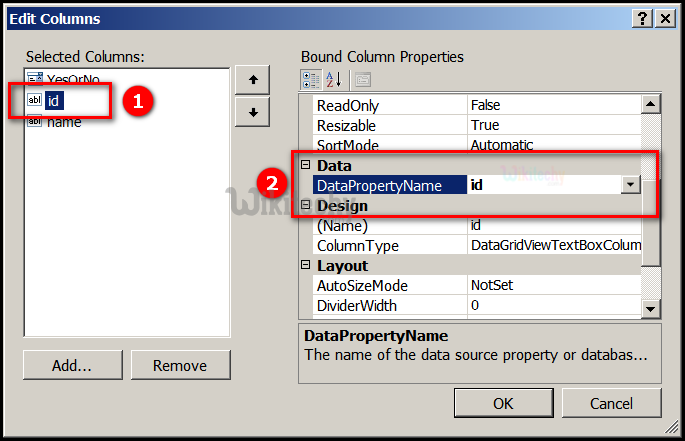Click the Add... button
This screenshot has height=441, width=685.
click(72, 366)
